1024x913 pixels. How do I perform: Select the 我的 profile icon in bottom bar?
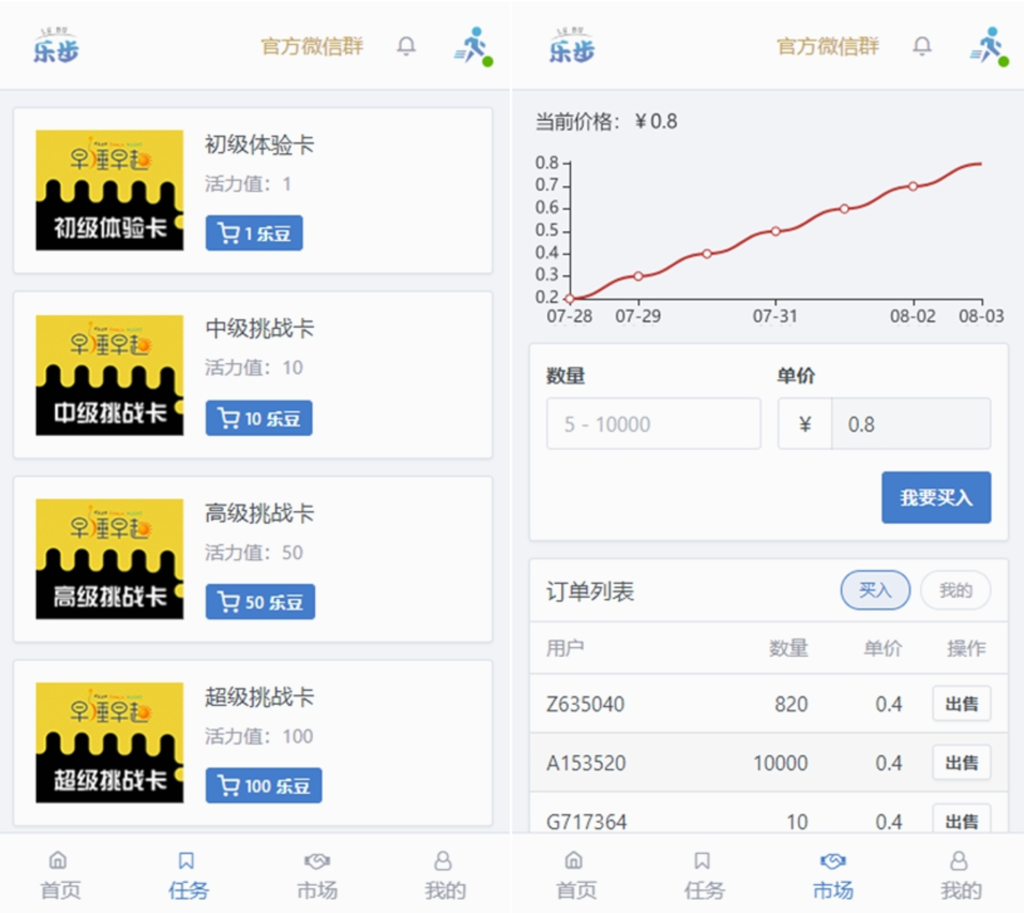click(x=443, y=858)
